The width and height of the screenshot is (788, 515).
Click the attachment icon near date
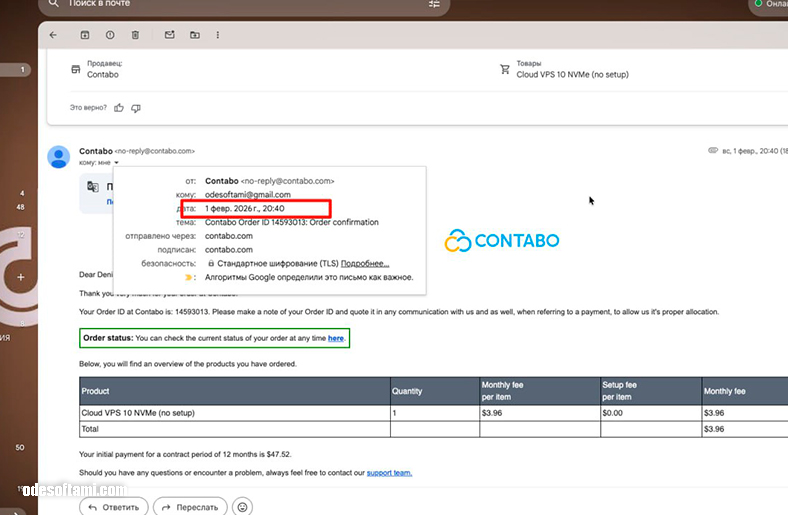pyautogui.click(x=713, y=150)
